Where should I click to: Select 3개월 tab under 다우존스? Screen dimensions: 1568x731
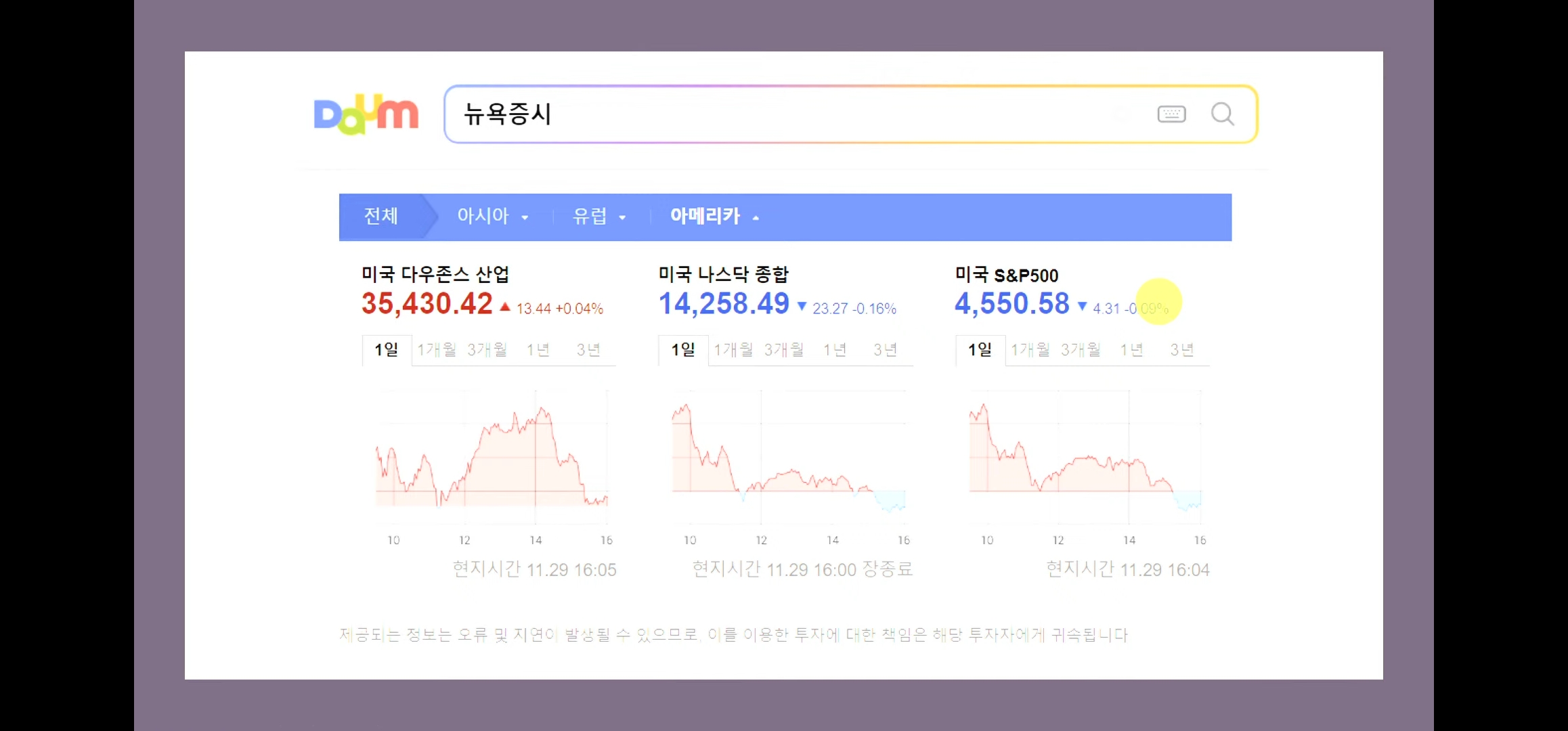[487, 350]
